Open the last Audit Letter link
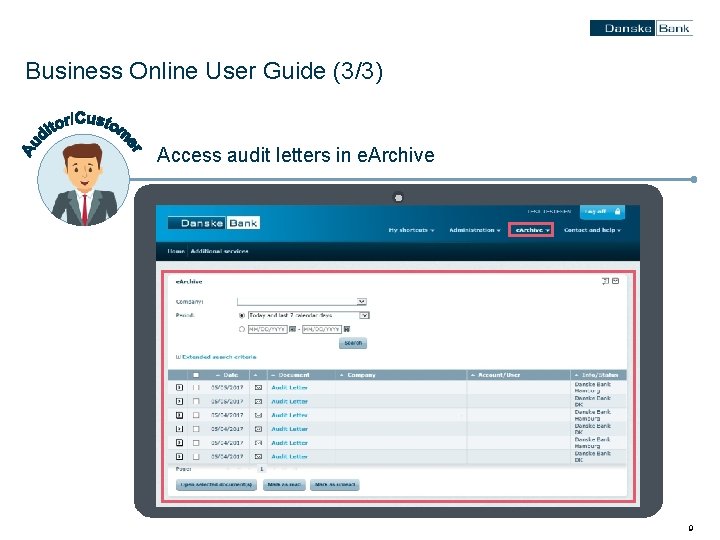 289,456
